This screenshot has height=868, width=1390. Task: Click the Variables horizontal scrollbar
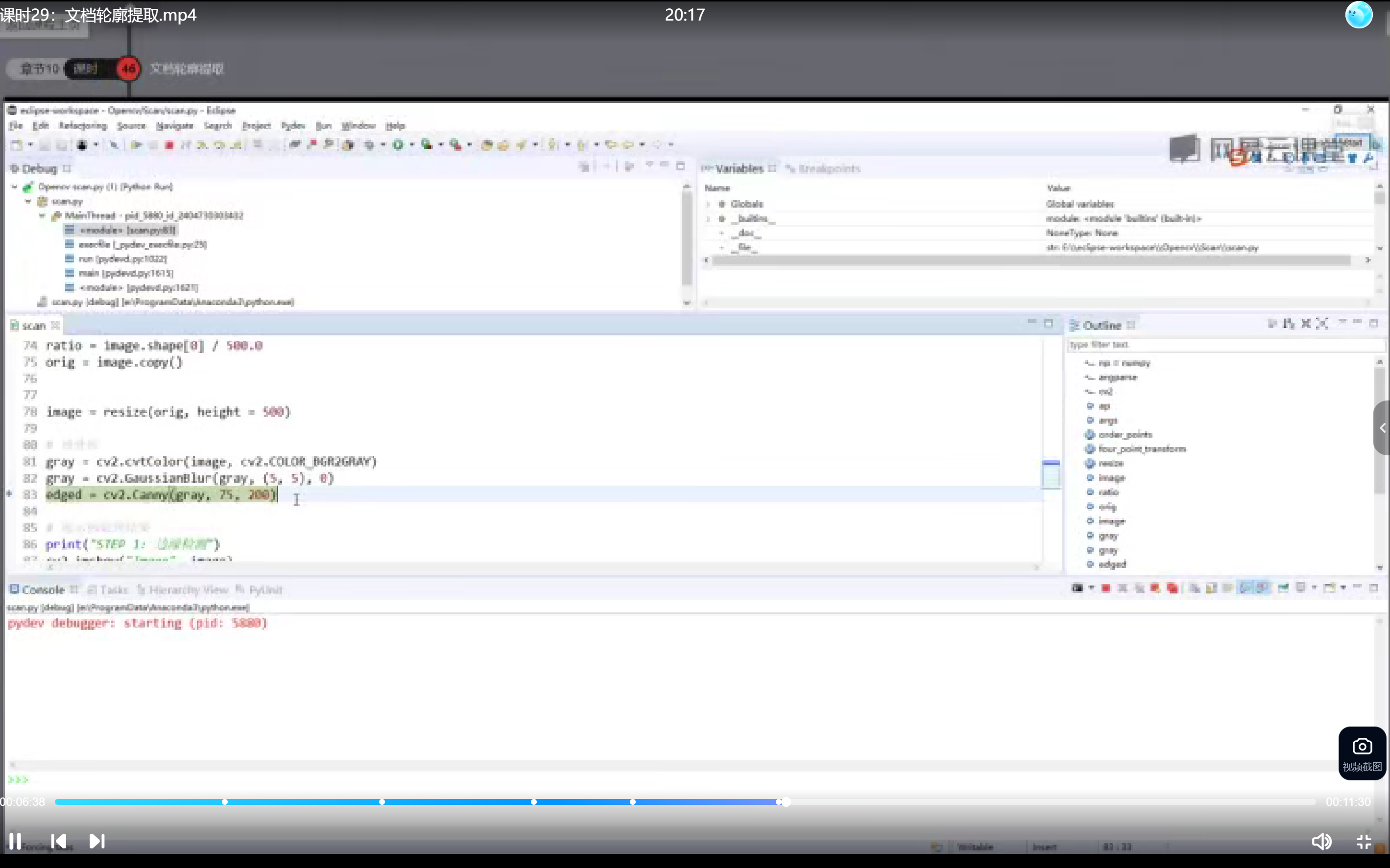(x=1031, y=260)
